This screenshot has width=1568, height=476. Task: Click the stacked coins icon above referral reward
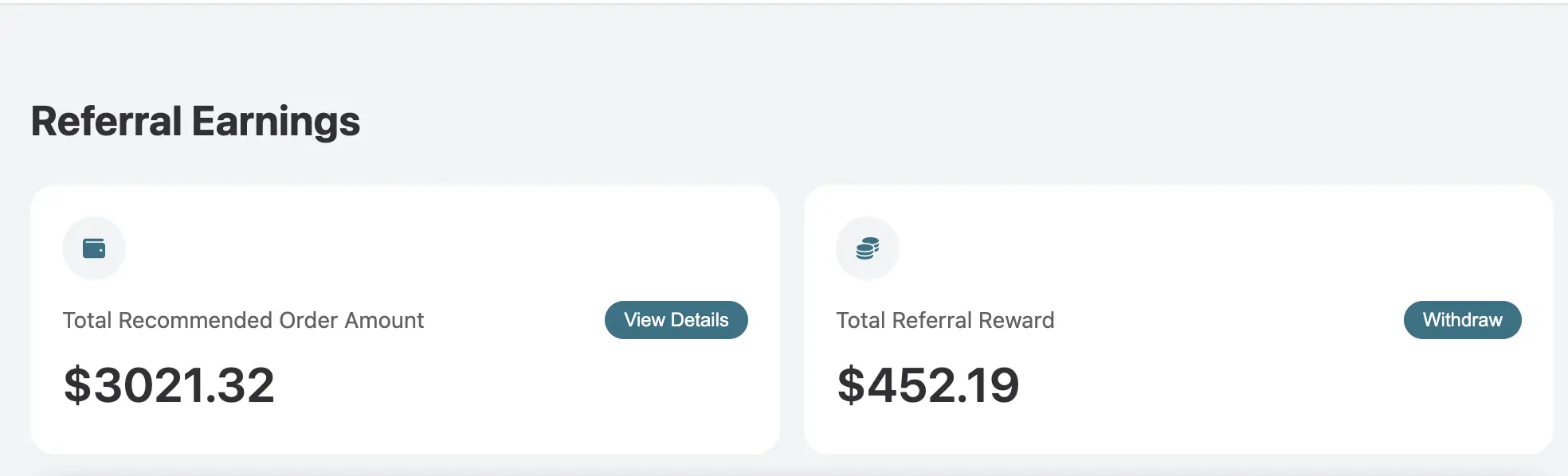(868, 248)
